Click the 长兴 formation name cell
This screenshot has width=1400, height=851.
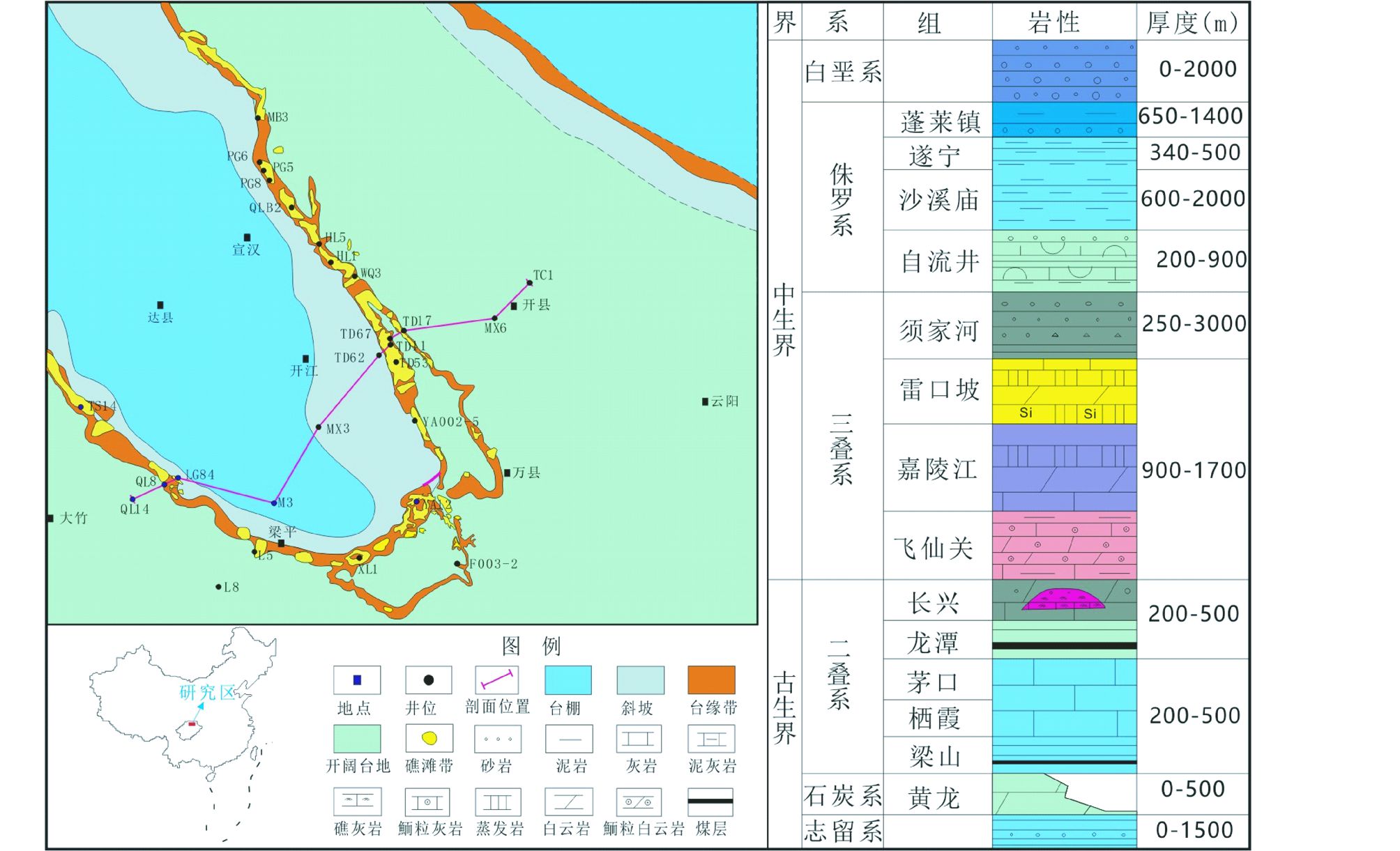click(x=934, y=603)
